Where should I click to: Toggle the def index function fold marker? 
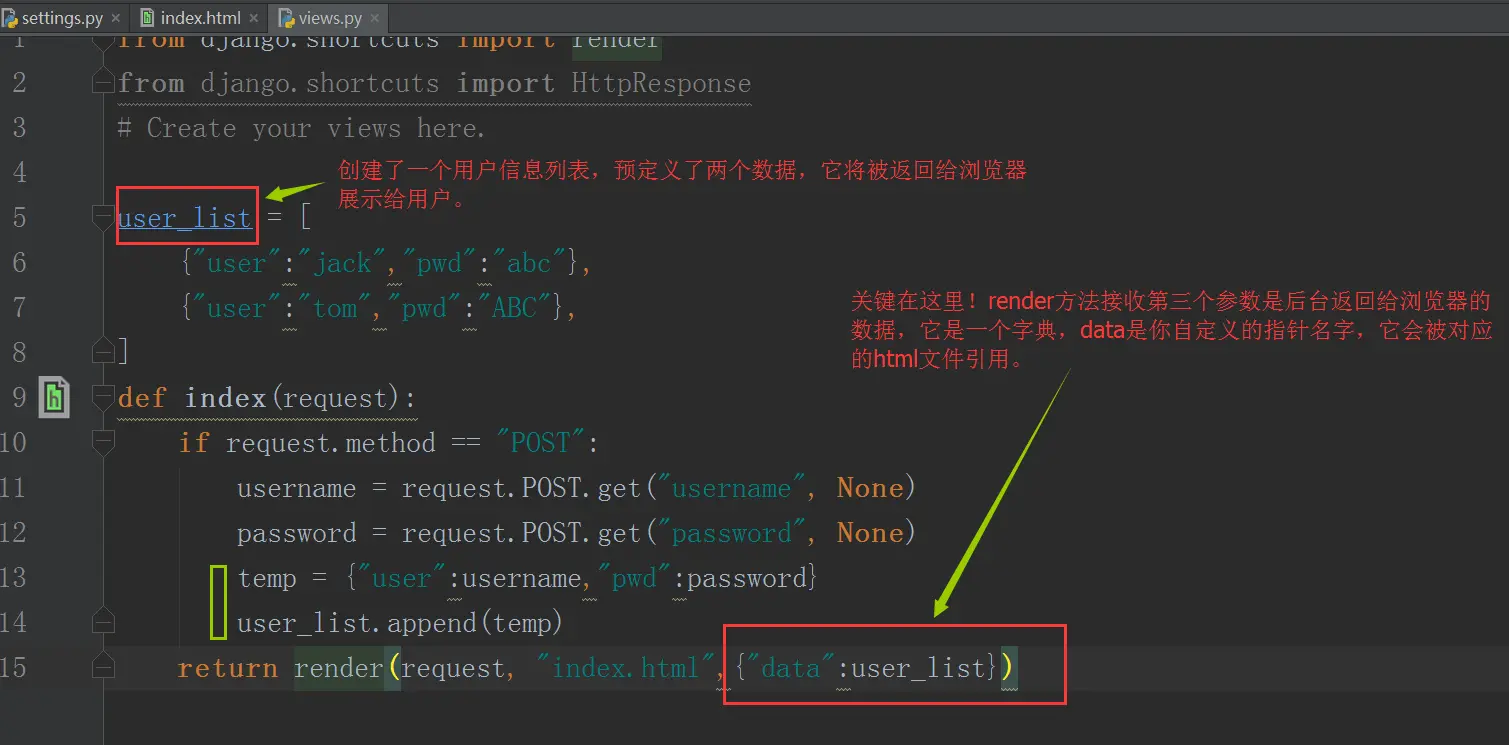point(103,397)
